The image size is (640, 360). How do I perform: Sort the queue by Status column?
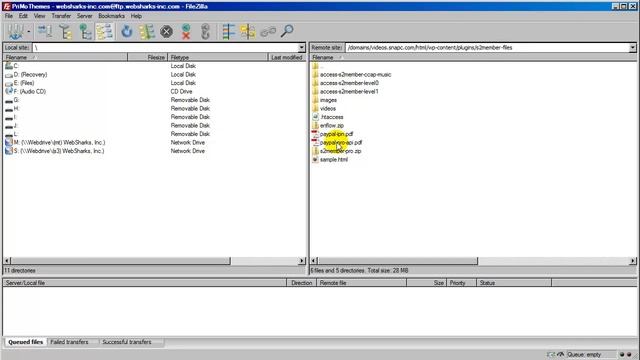[x=514, y=283]
